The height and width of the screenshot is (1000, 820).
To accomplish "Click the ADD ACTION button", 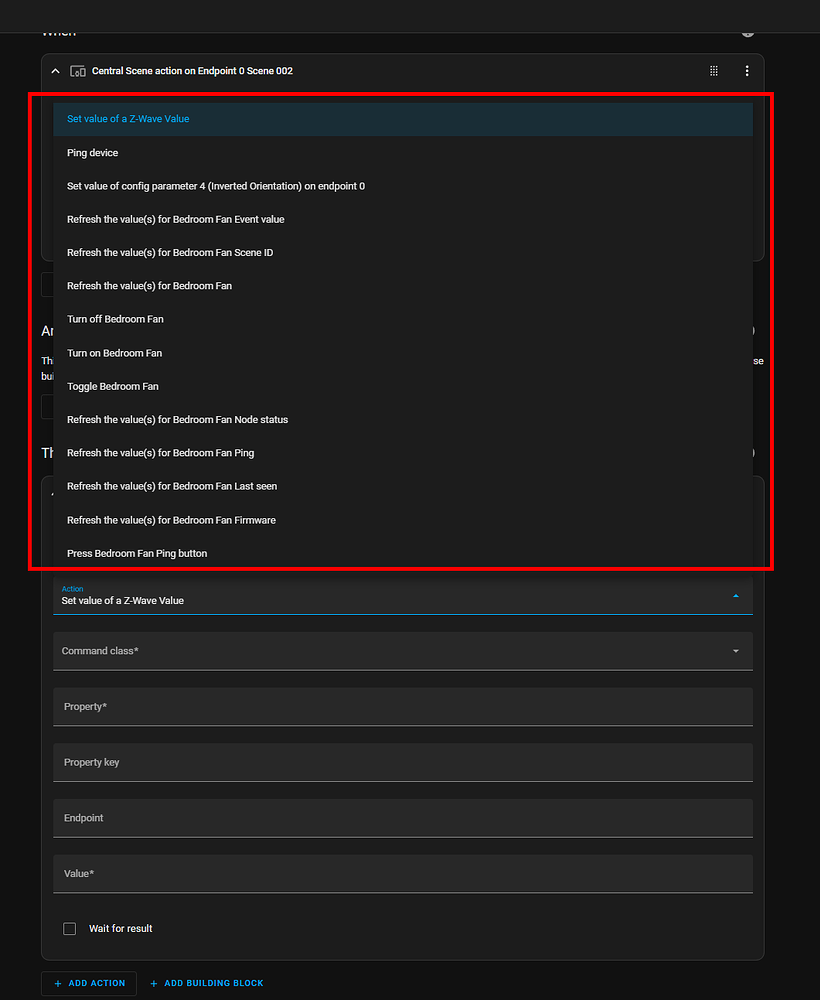I will pos(88,983).
